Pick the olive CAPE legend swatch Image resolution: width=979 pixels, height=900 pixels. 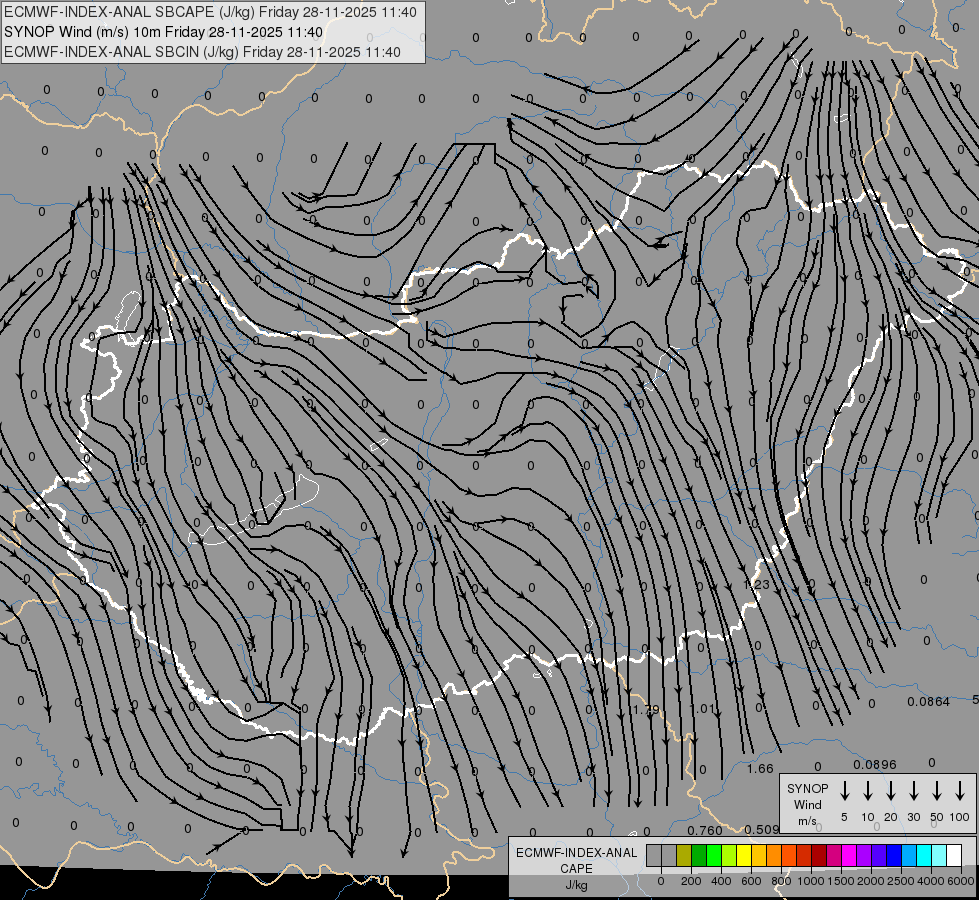pyautogui.click(x=684, y=856)
